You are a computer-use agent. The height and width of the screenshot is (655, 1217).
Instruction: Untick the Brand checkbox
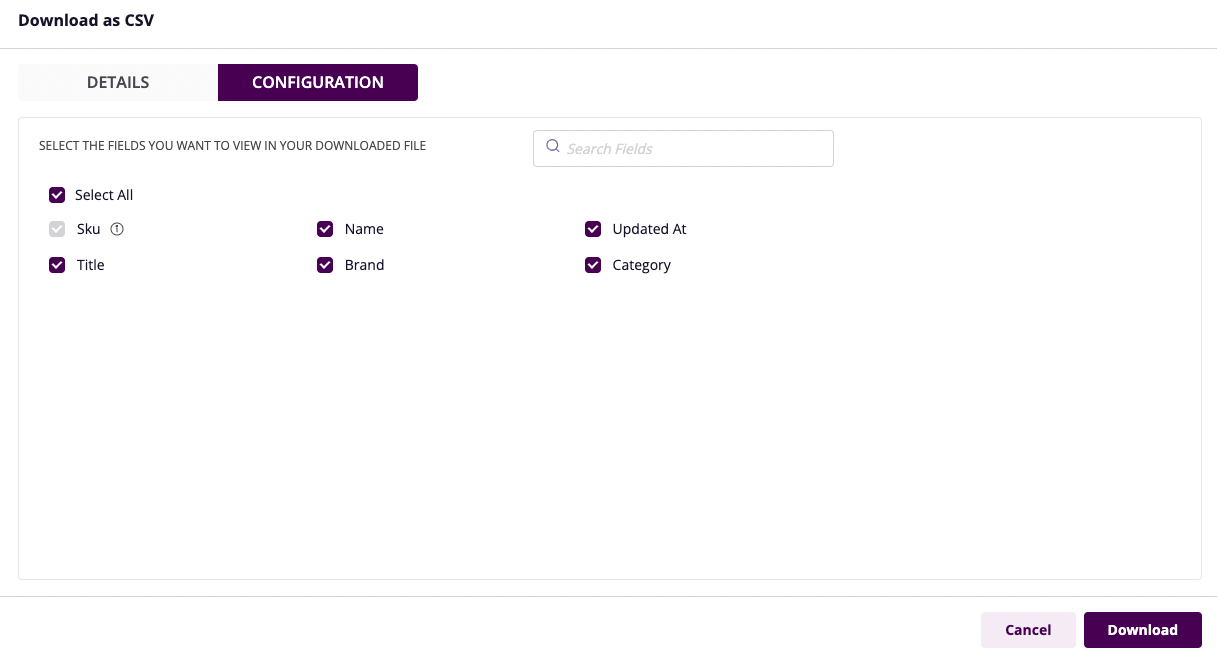point(325,265)
